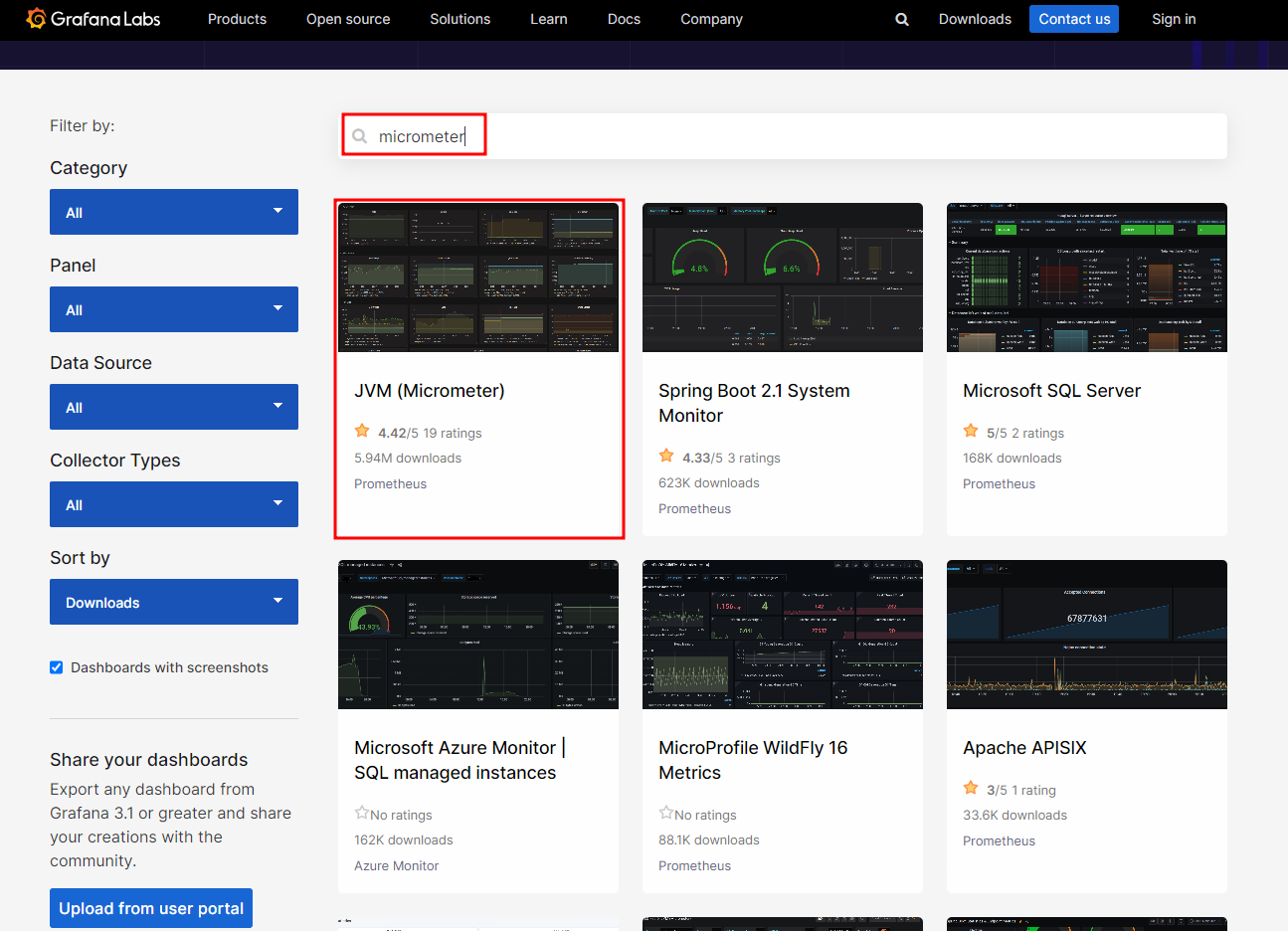Click the star icon on Apache APISIX card

click(971, 789)
